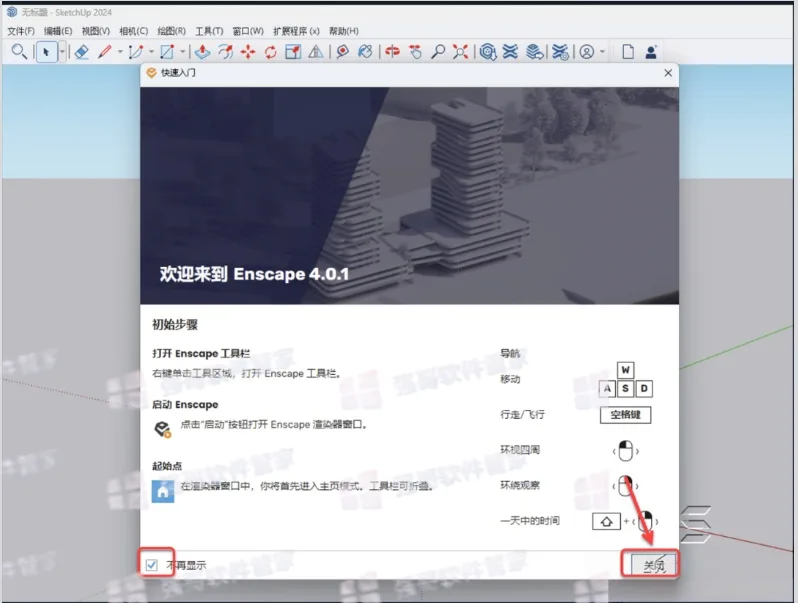This screenshot has width=798, height=603.
Task: Click the Flip tool icon
Action: 316,52
